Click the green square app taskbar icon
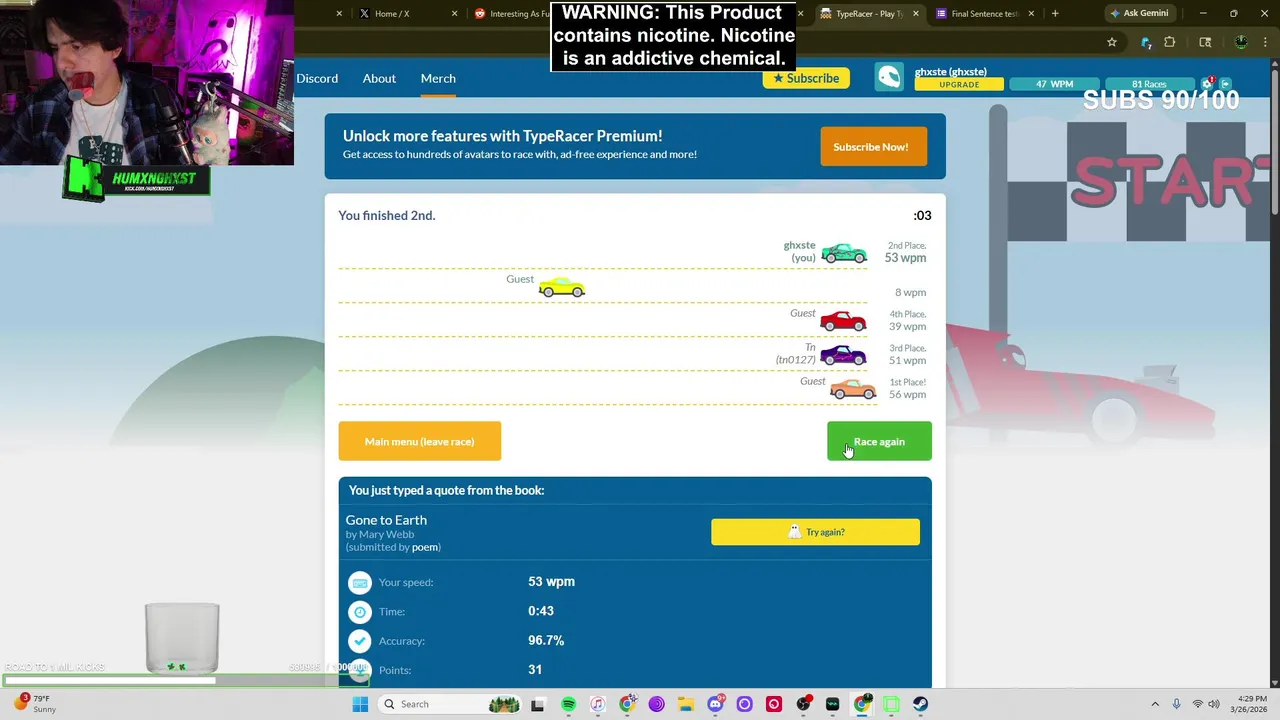 [891, 704]
